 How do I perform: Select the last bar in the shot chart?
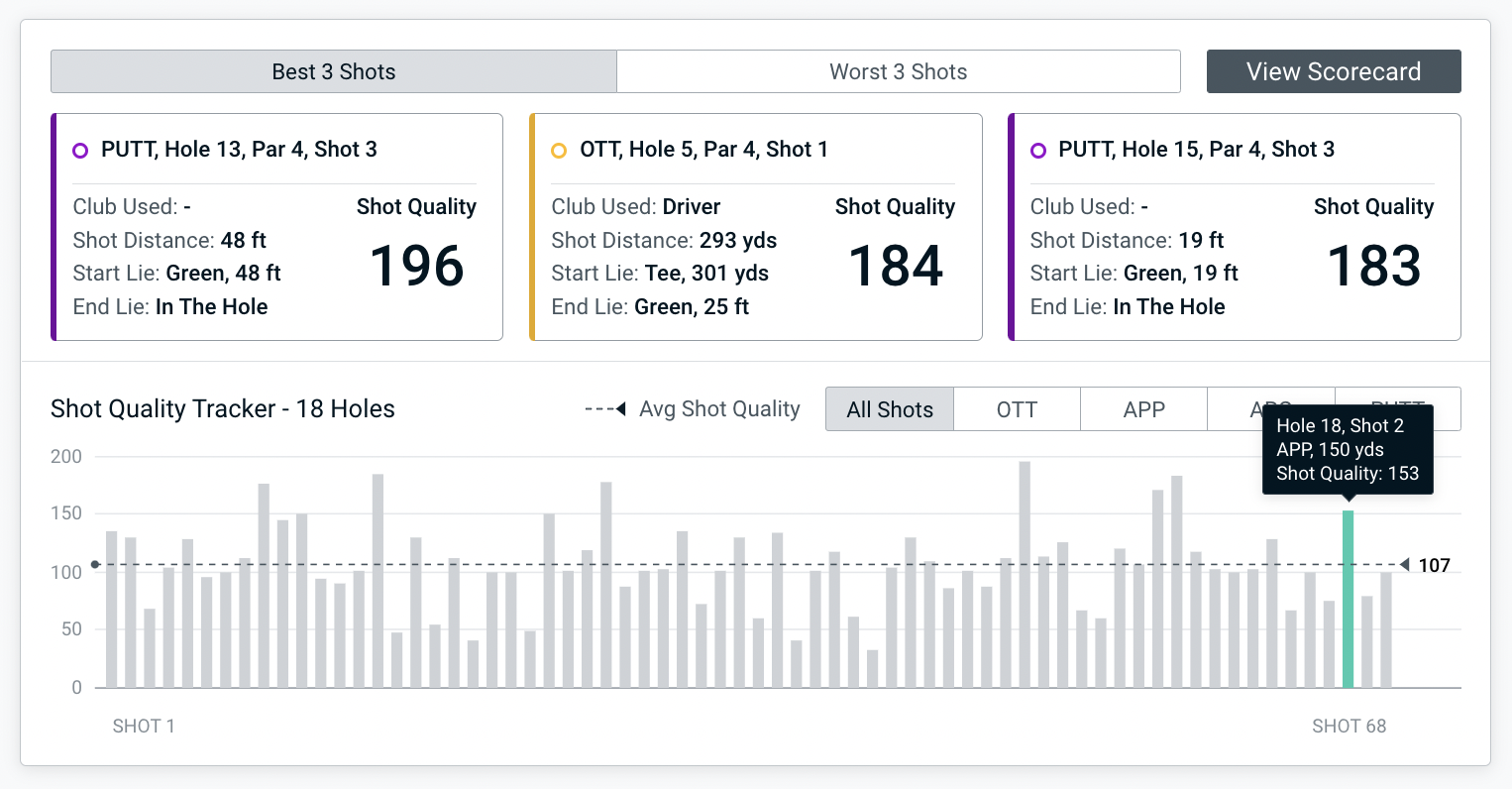pyautogui.click(x=1386, y=629)
